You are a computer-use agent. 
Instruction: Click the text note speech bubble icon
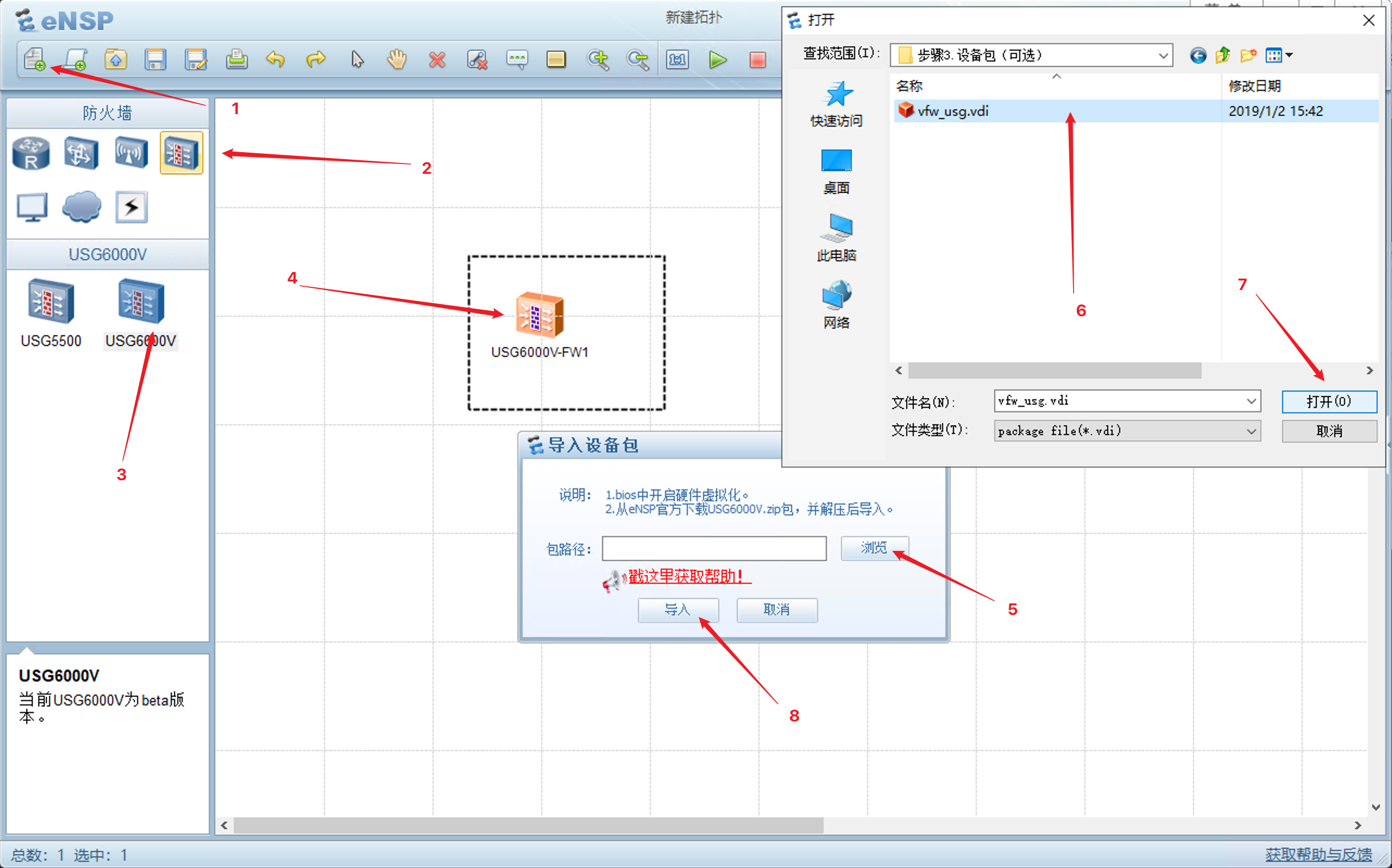click(517, 59)
